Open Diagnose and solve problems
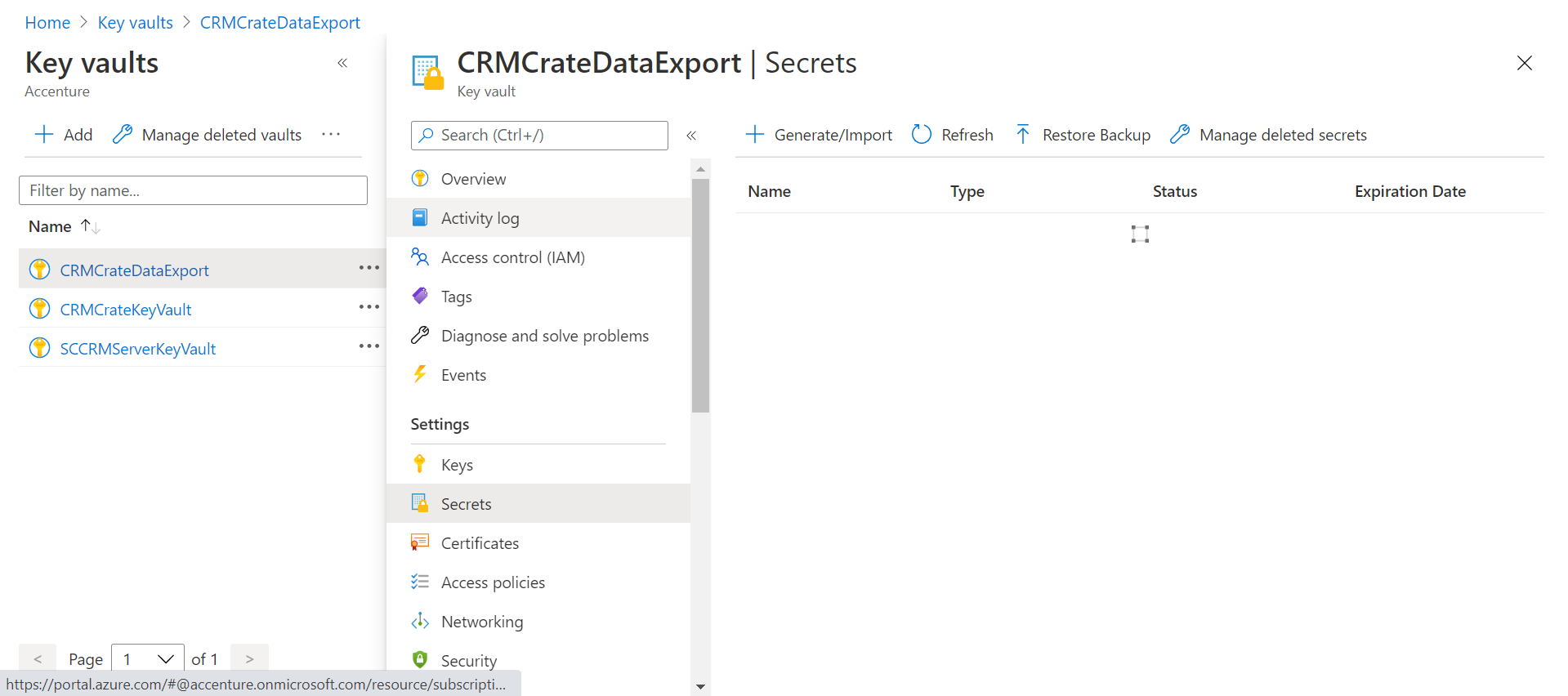The image size is (1568, 696). 538,336
